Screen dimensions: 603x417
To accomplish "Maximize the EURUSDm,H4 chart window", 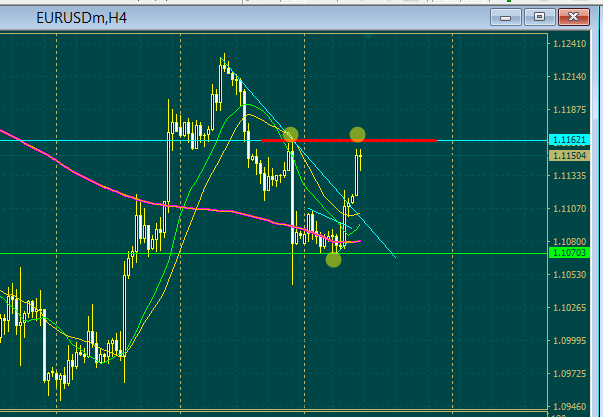I will 540,17.
